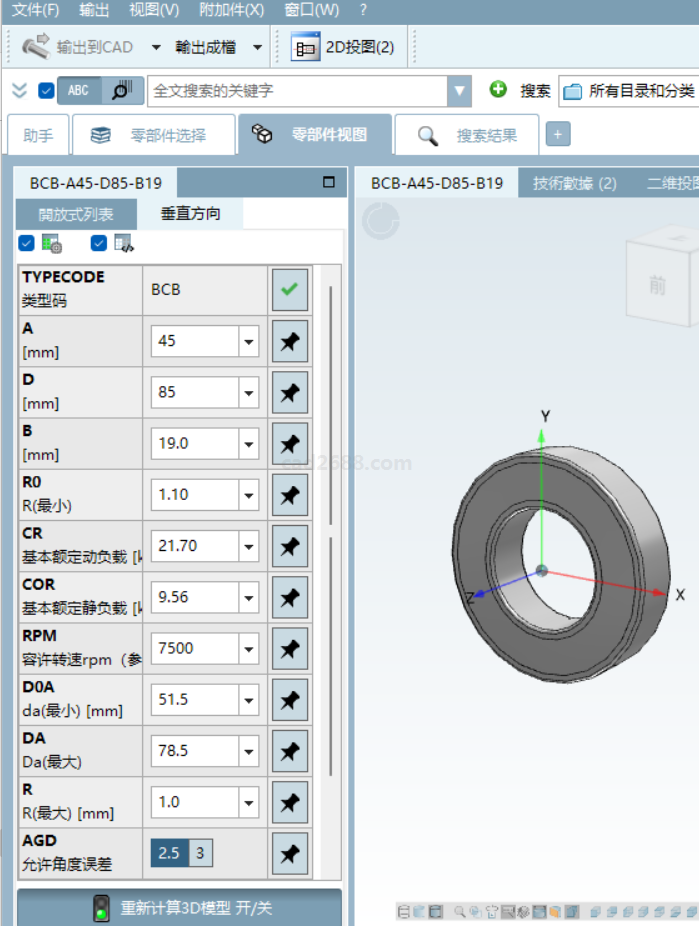The width and height of the screenshot is (699, 926).
Task: Expand the full-text search keyword dropdown
Action: click(x=460, y=91)
